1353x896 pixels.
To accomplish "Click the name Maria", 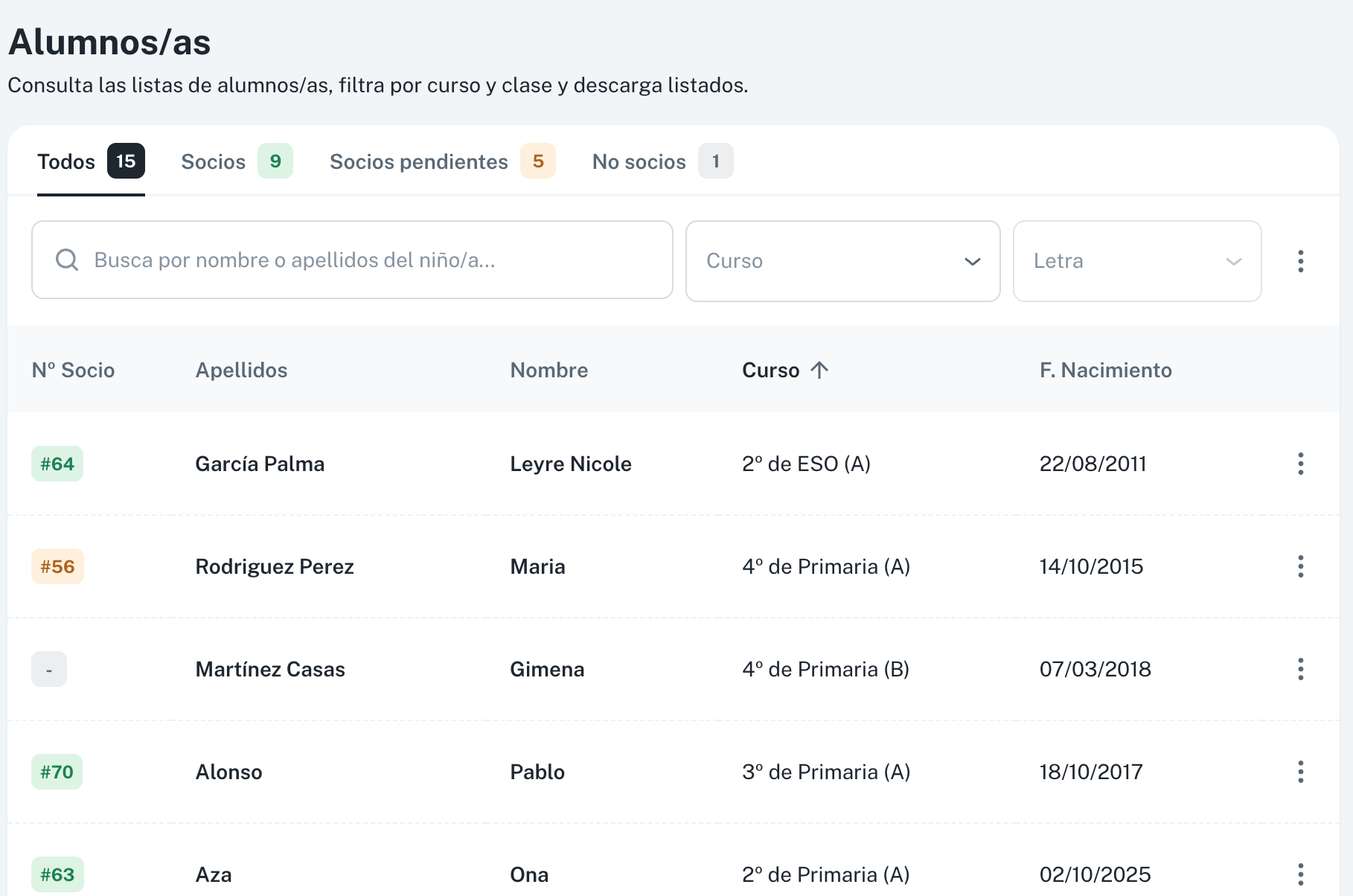I will 537,566.
